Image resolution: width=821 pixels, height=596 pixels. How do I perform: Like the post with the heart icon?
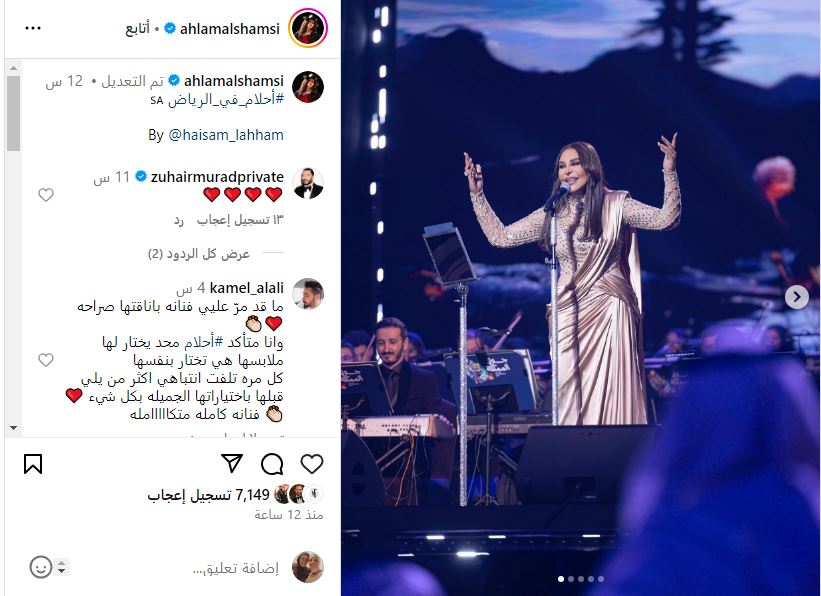click(x=312, y=464)
